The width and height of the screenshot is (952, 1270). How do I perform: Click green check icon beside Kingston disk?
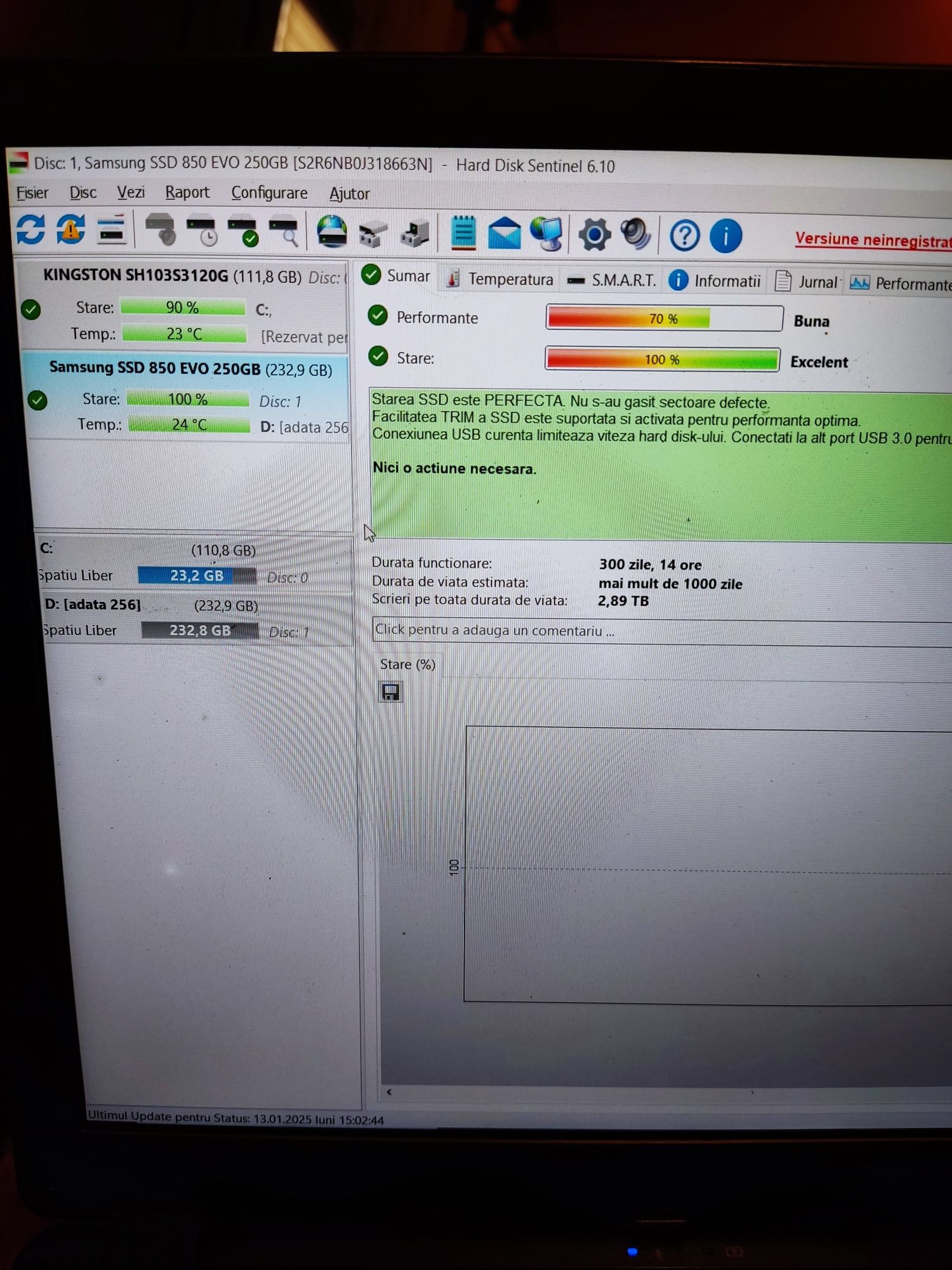coord(30,310)
